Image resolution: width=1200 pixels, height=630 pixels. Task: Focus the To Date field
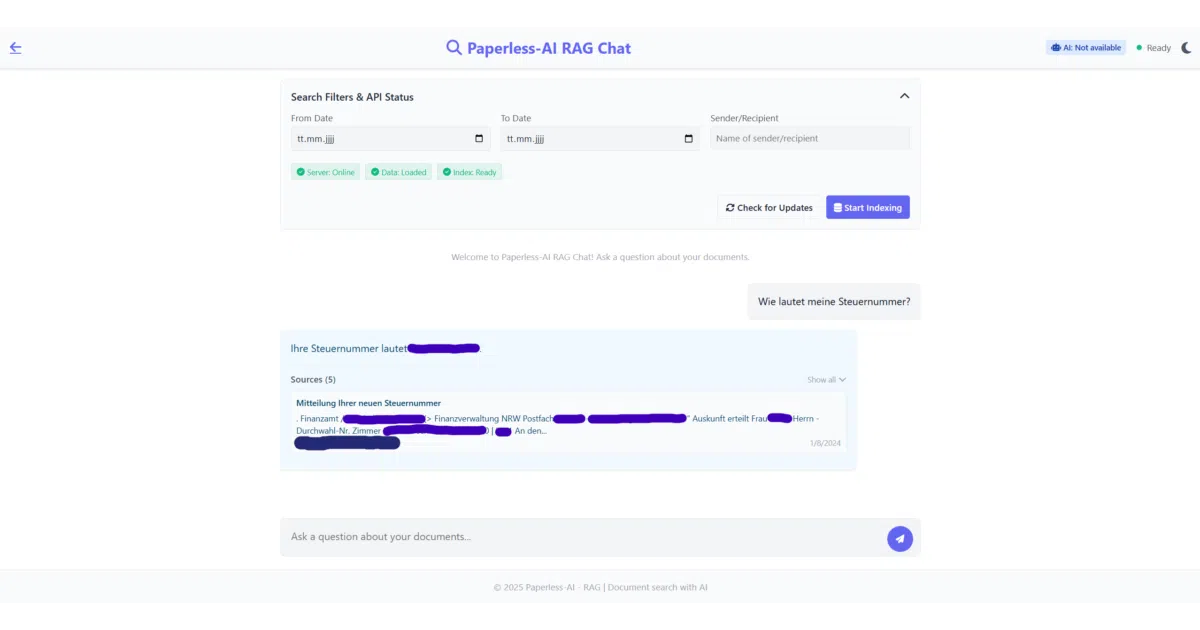(x=600, y=138)
